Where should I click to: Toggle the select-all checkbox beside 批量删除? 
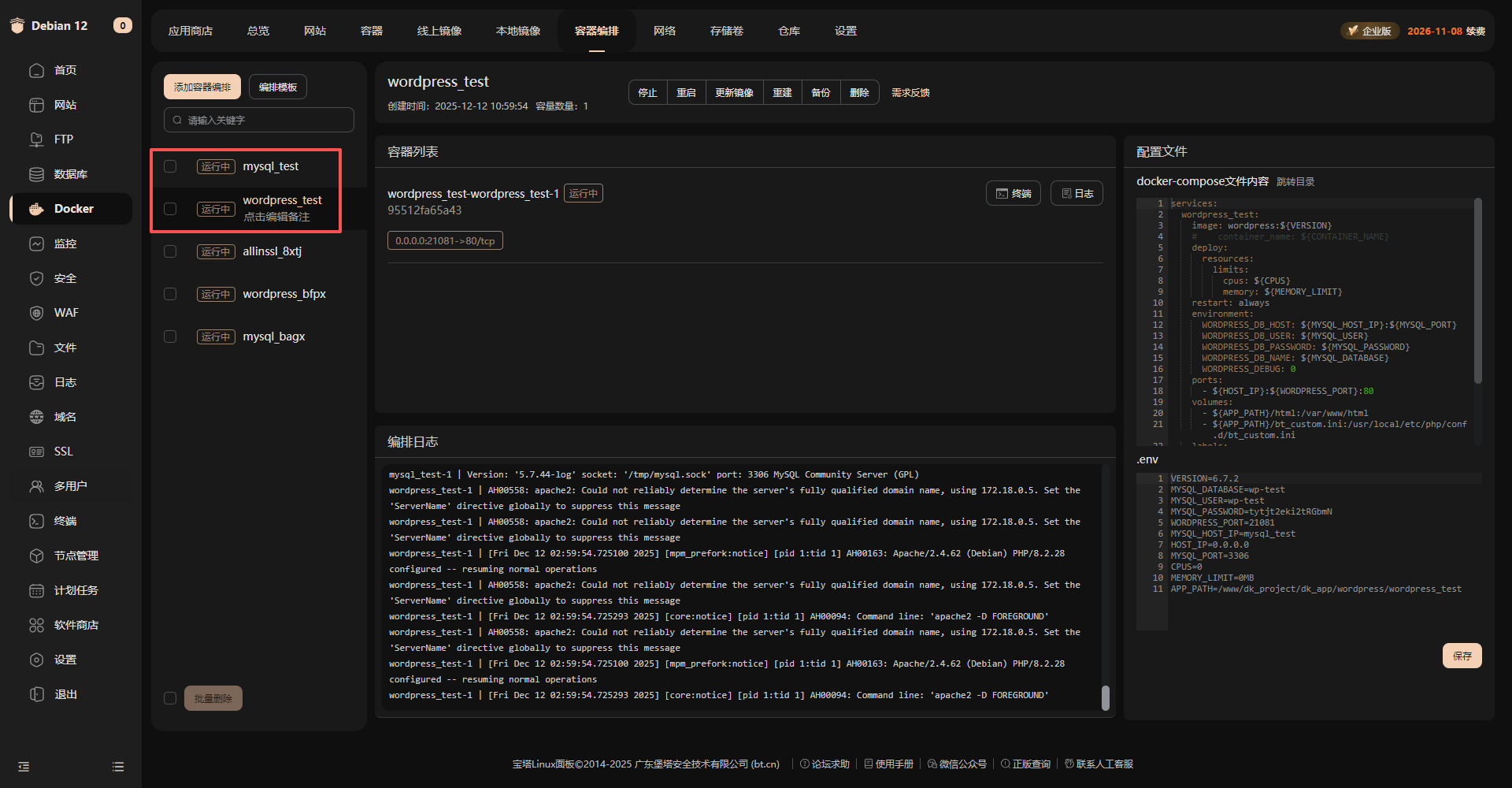(x=170, y=698)
